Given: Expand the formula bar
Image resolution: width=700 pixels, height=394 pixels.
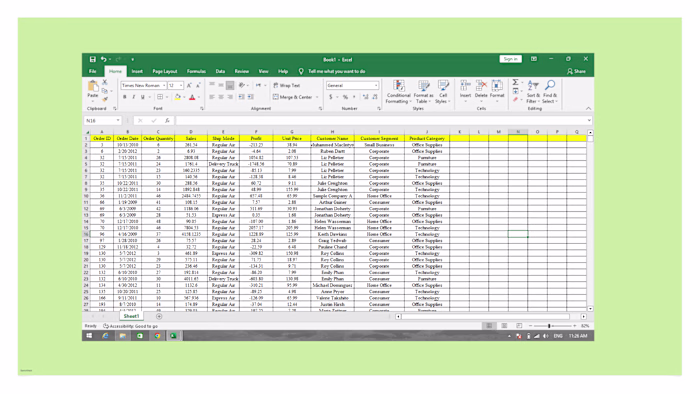Looking at the screenshot, I should (589, 120).
